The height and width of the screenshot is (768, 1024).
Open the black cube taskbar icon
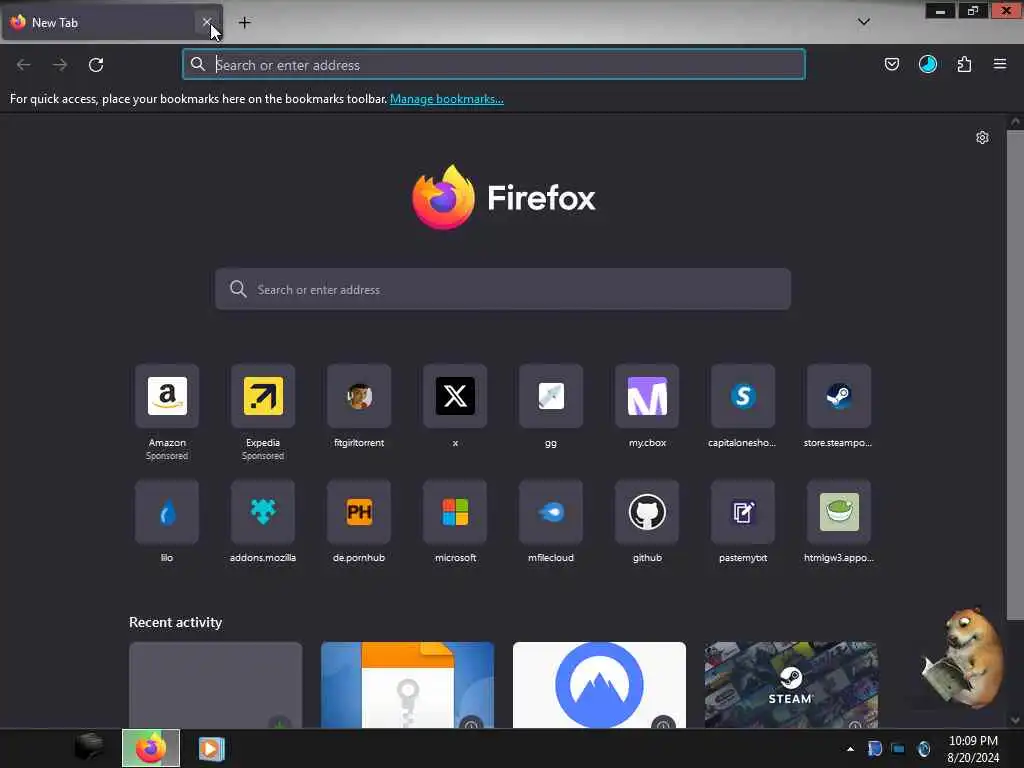pyautogui.click(x=89, y=746)
